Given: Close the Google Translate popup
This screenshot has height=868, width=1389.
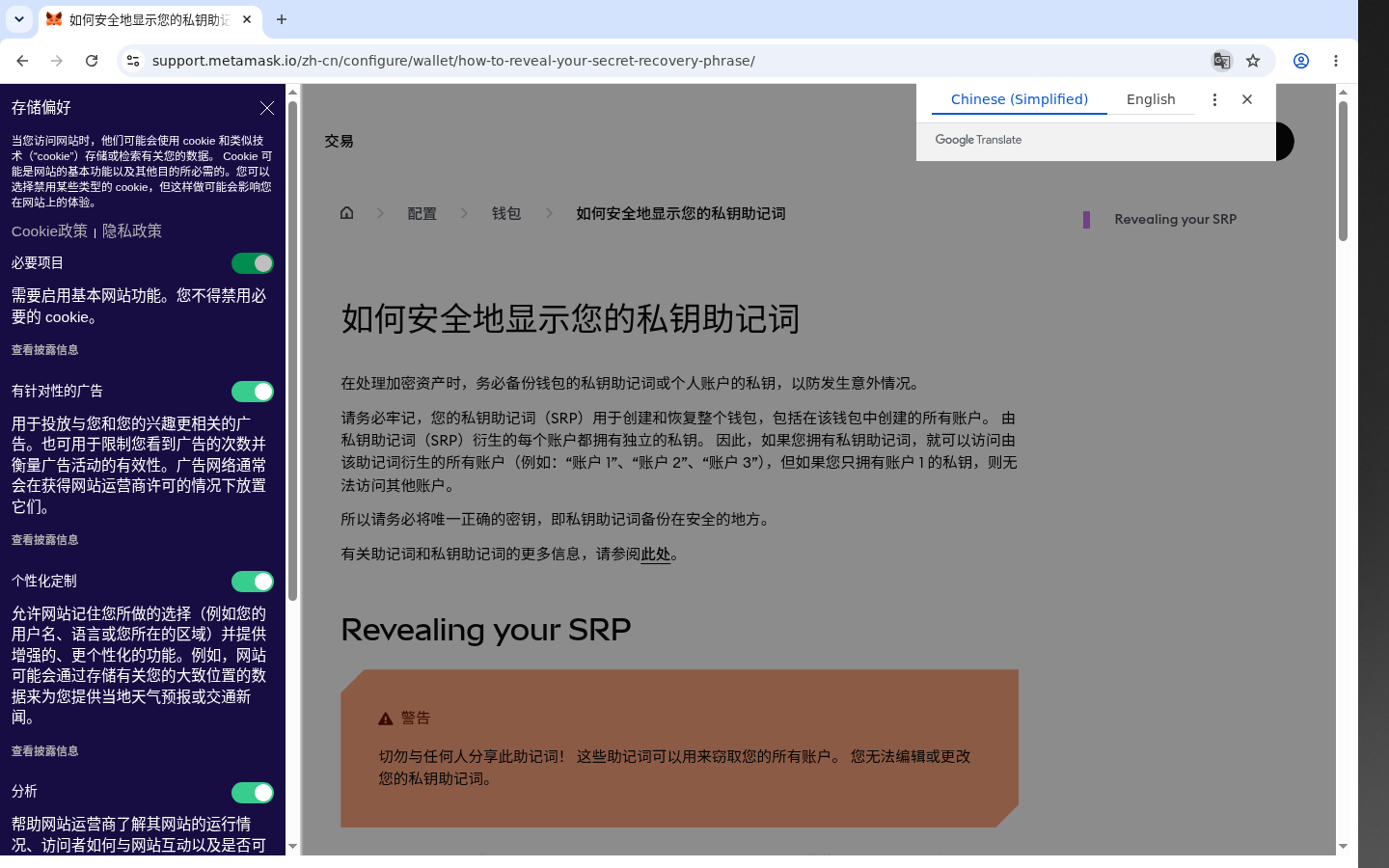Looking at the screenshot, I should click(1247, 99).
